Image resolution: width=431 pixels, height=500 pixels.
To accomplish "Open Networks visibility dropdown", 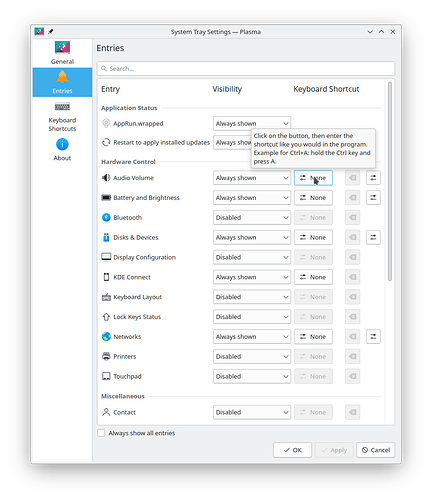I will point(252,336).
